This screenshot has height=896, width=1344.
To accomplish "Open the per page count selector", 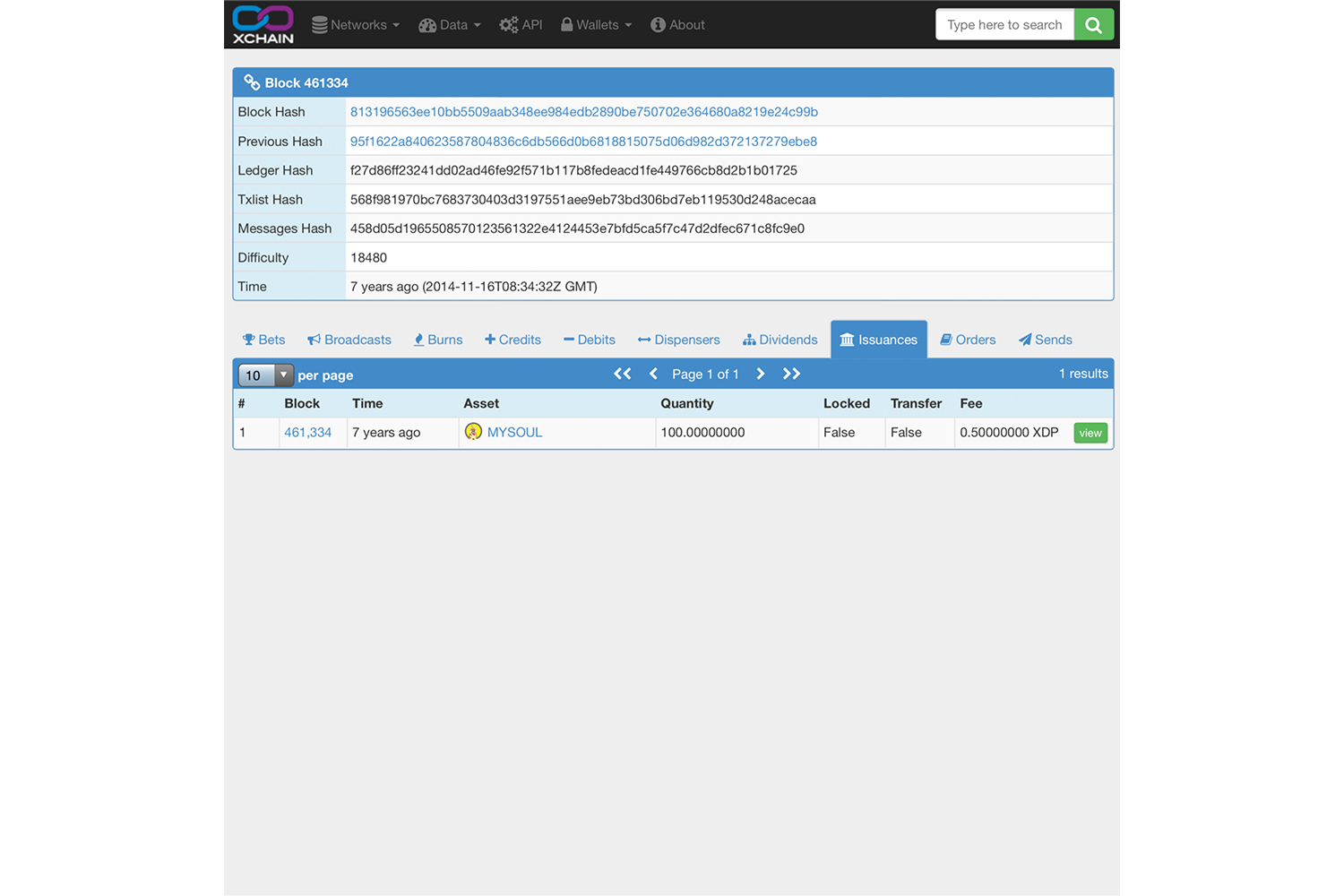I will click(265, 375).
